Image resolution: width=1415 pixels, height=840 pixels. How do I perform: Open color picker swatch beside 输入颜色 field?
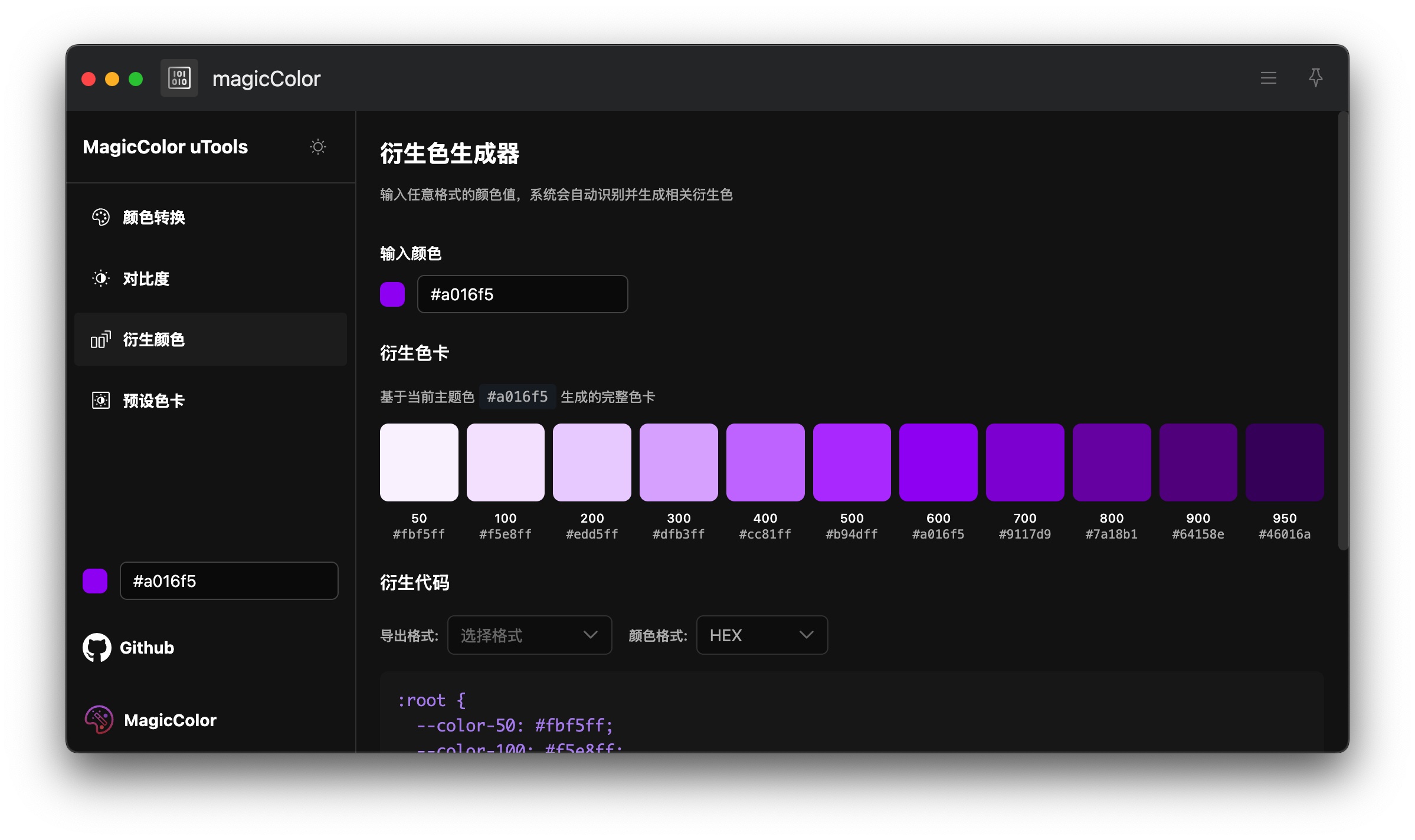[392, 294]
